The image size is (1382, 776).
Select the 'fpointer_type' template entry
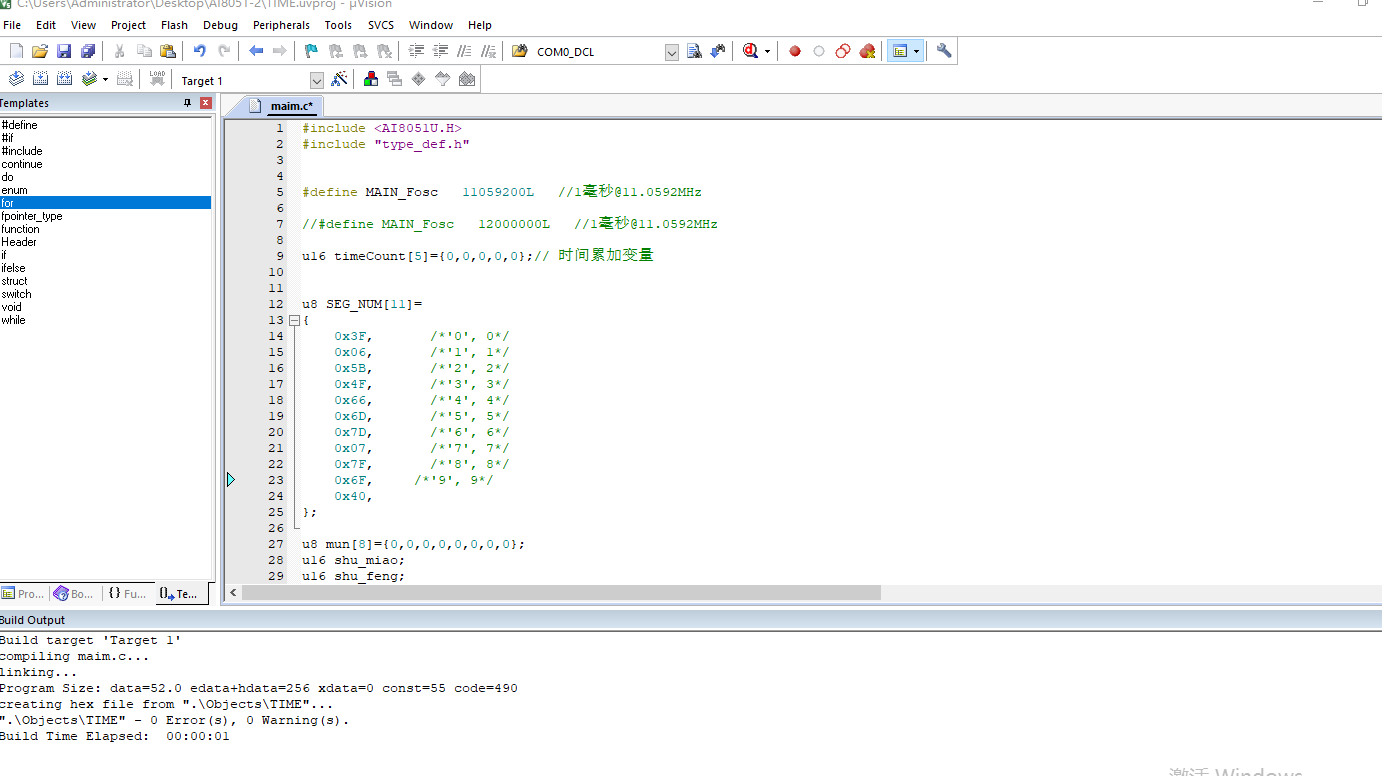[x=31, y=216]
